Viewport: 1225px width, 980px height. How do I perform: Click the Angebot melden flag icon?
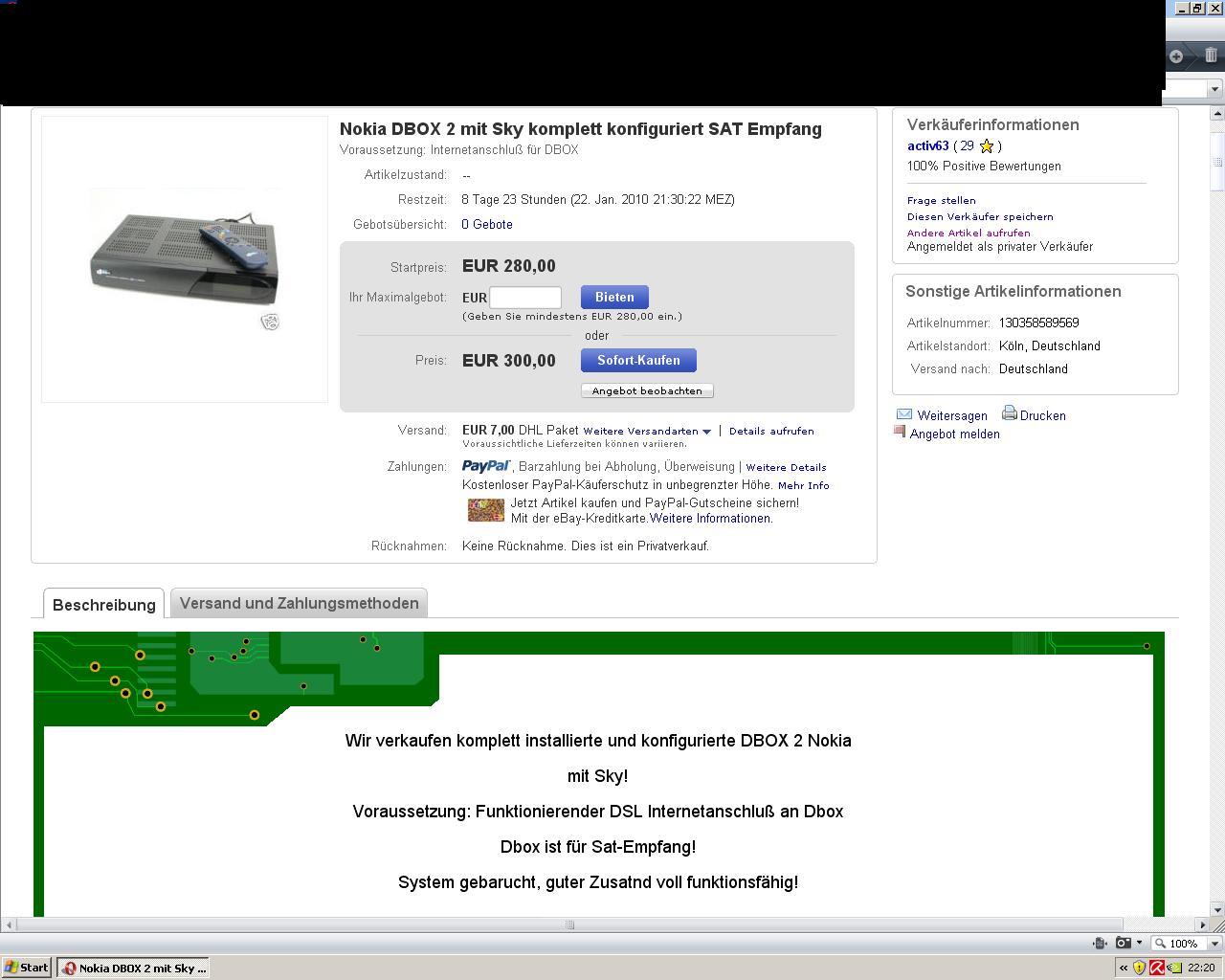pyautogui.click(x=900, y=432)
